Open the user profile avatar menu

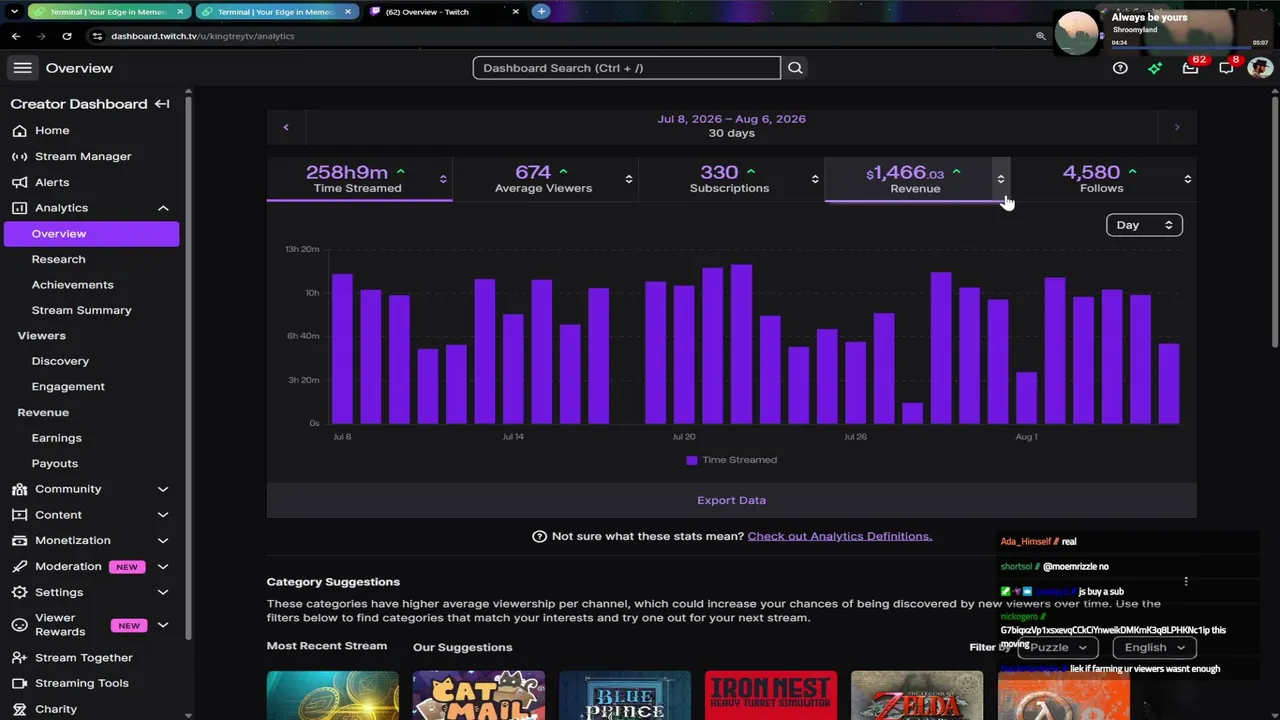click(1260, 68)
